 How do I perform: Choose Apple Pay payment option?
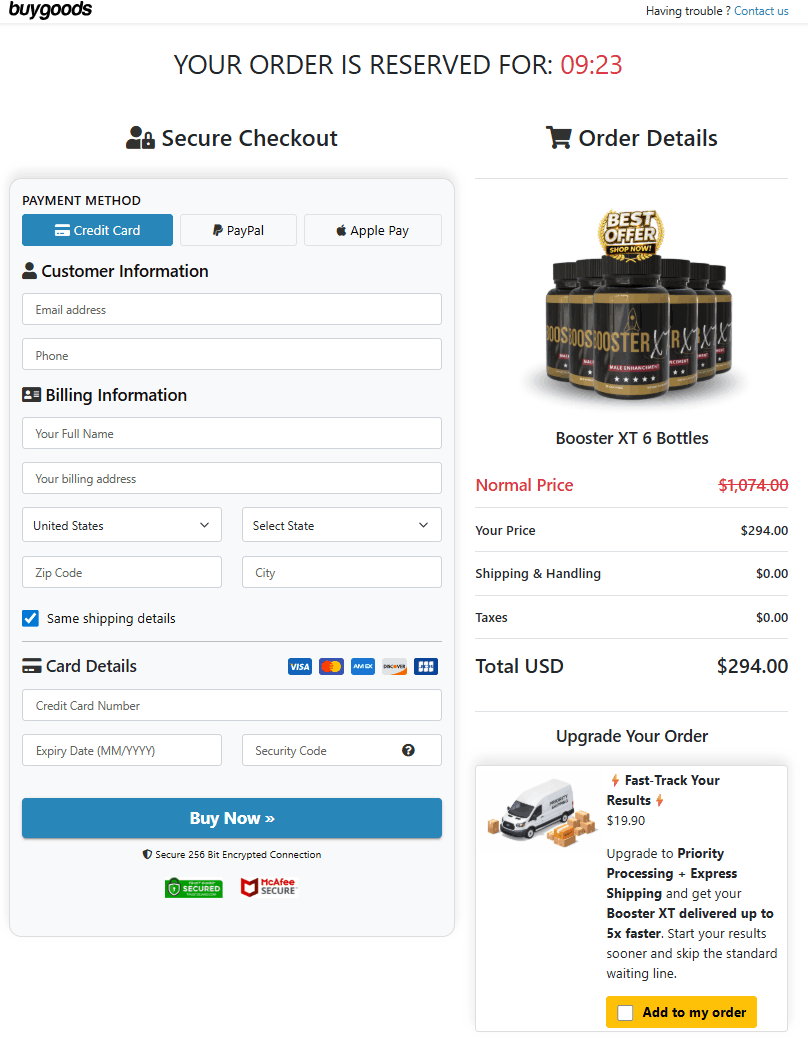pyautogui.click(x=372, y=230)
